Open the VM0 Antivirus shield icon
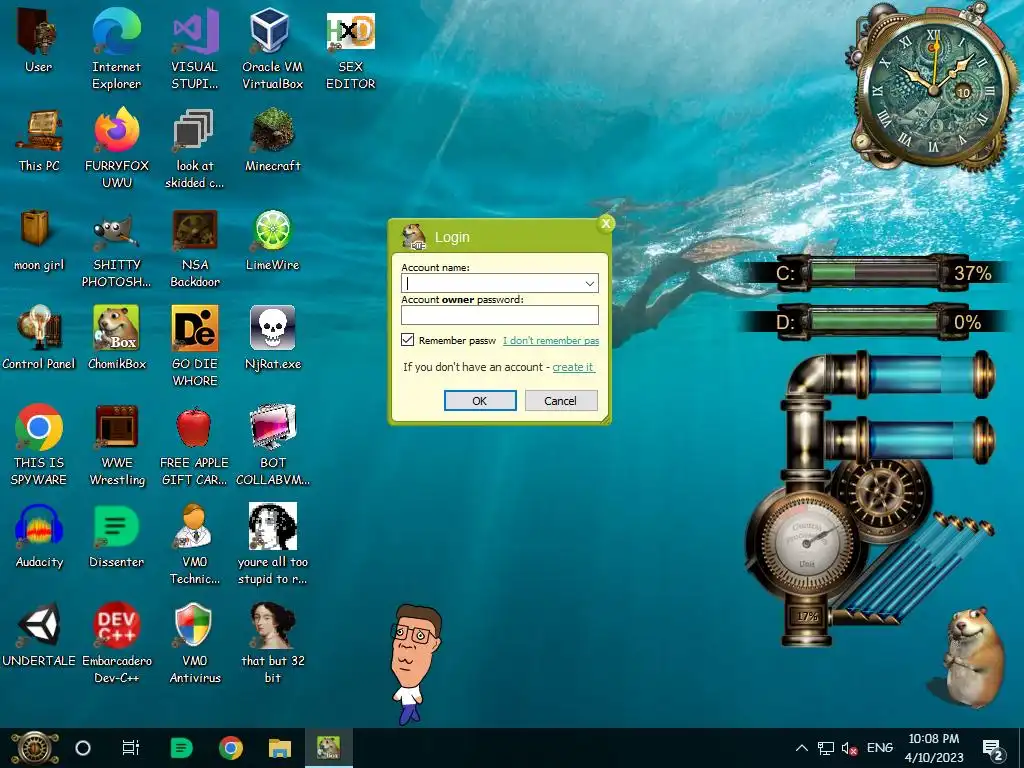The image size is (1024, 768). point(195,643)
